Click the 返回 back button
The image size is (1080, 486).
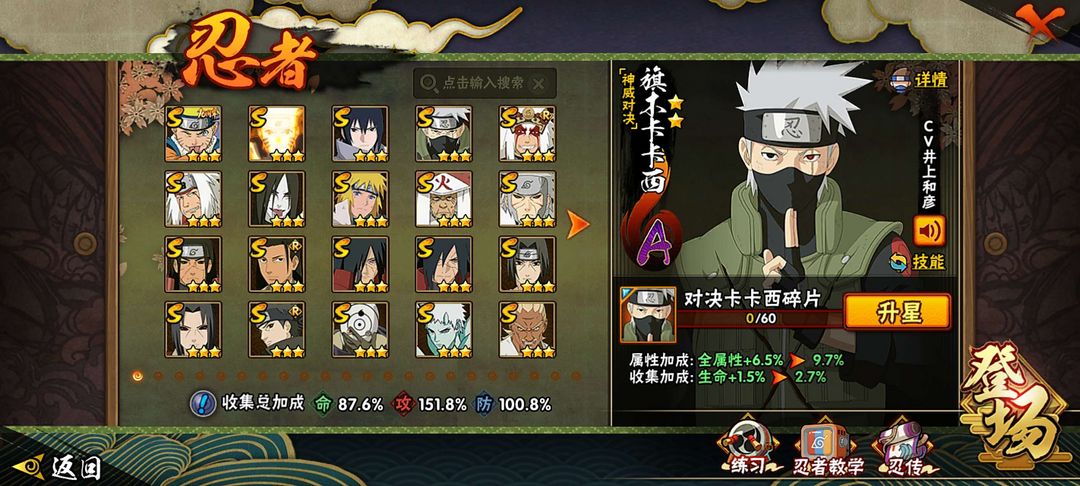(x=58, y=467)
